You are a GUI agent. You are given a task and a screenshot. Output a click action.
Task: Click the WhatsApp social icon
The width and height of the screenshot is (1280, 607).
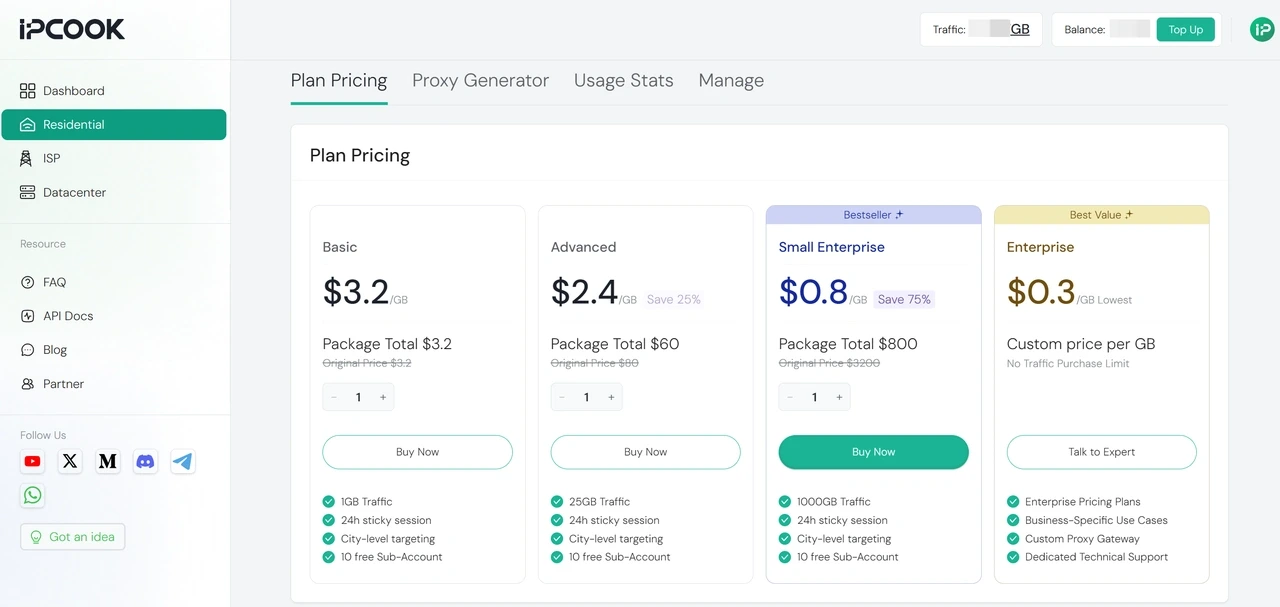click(33, 495)
